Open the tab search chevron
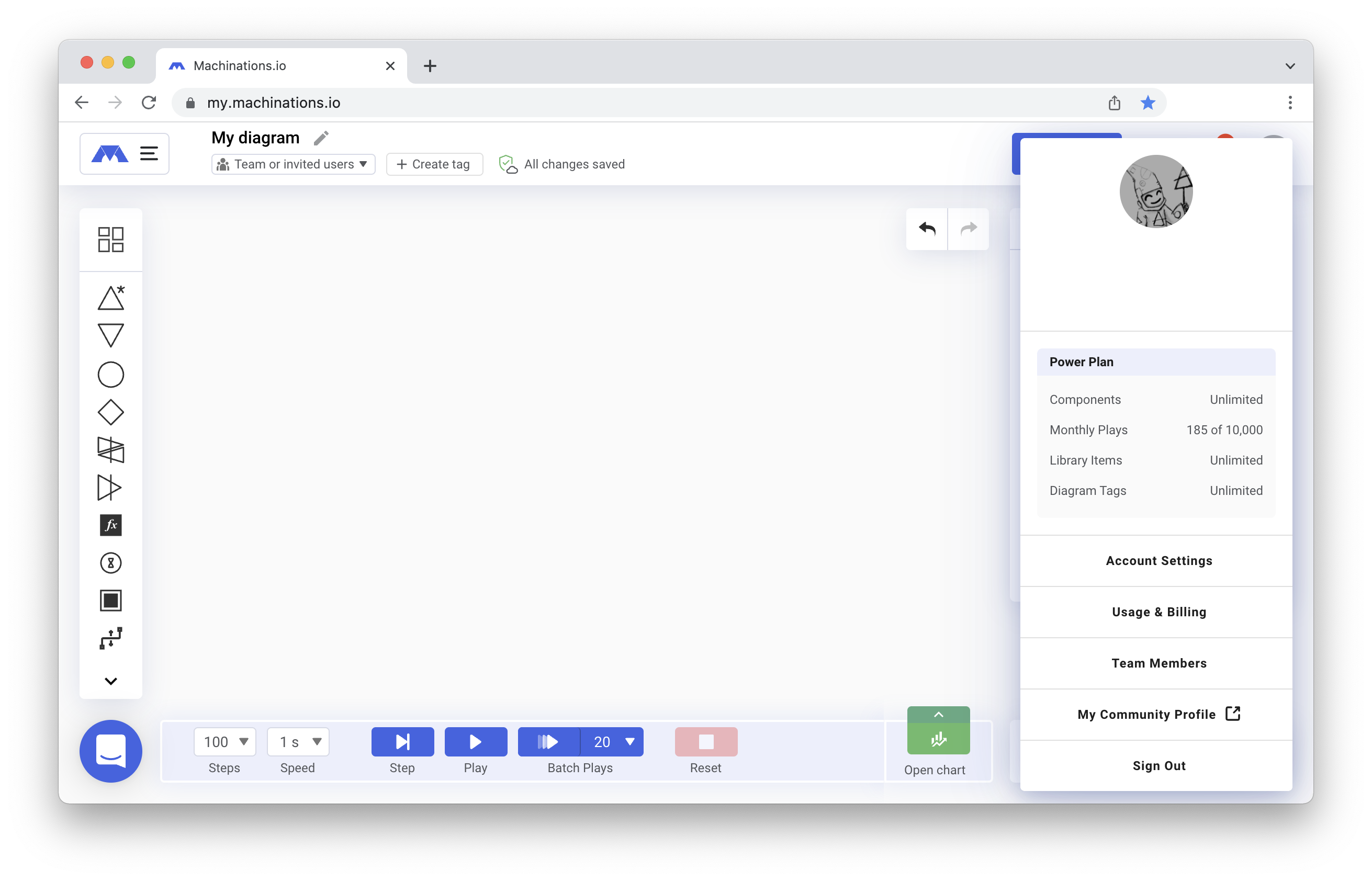 (x=1290, y=66)
